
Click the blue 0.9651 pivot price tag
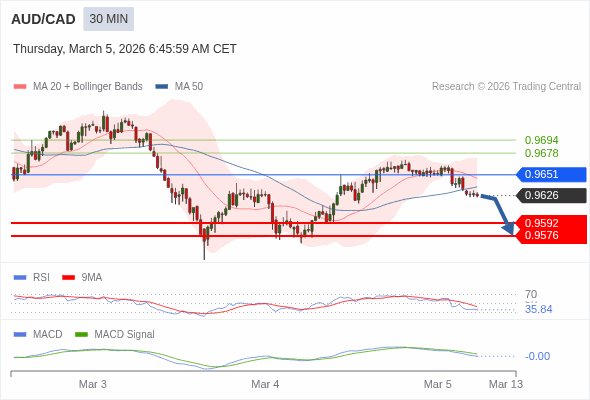pyautogui.click(x=551, y=175)
